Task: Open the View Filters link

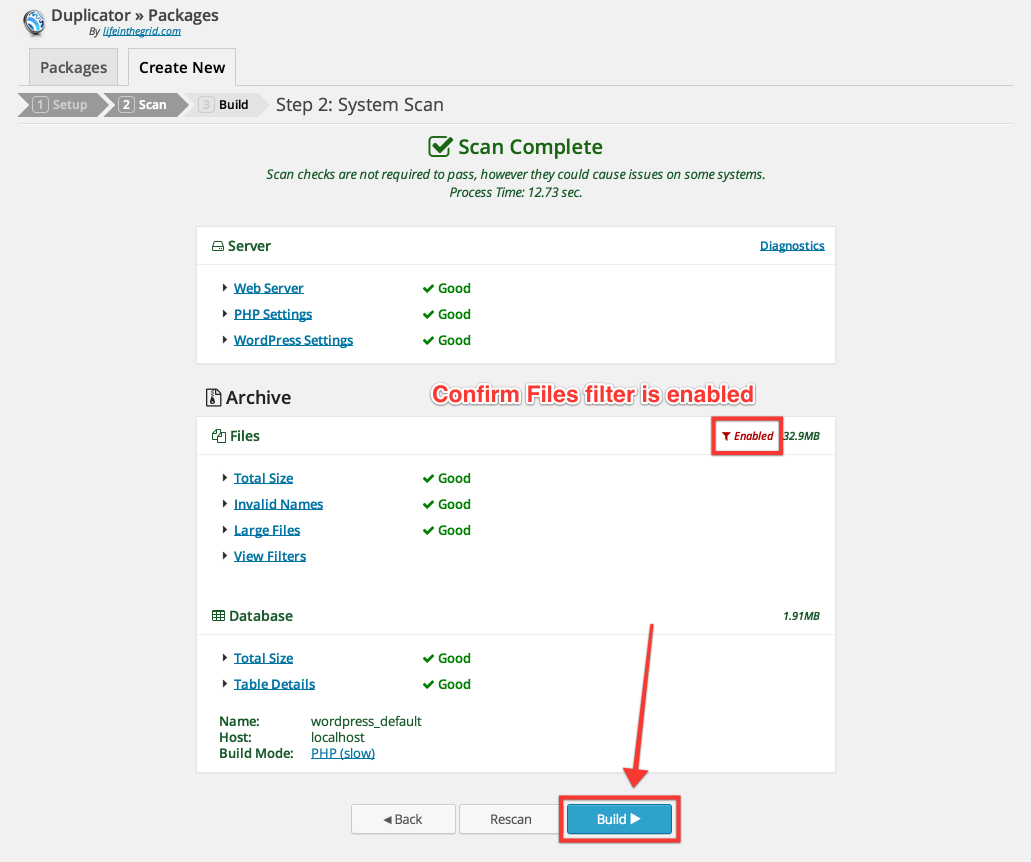Action: coord(270,556)
